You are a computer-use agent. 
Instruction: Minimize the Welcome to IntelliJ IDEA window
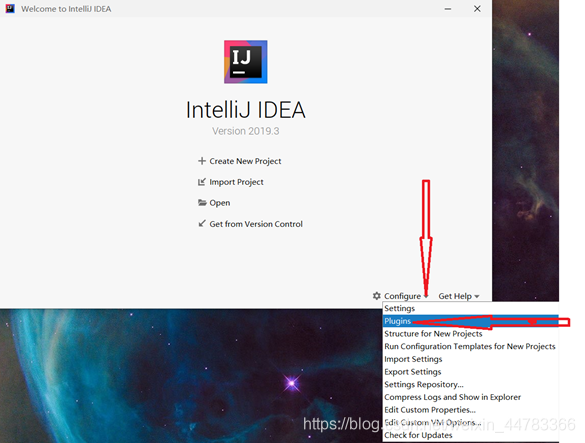click(448, 9)
